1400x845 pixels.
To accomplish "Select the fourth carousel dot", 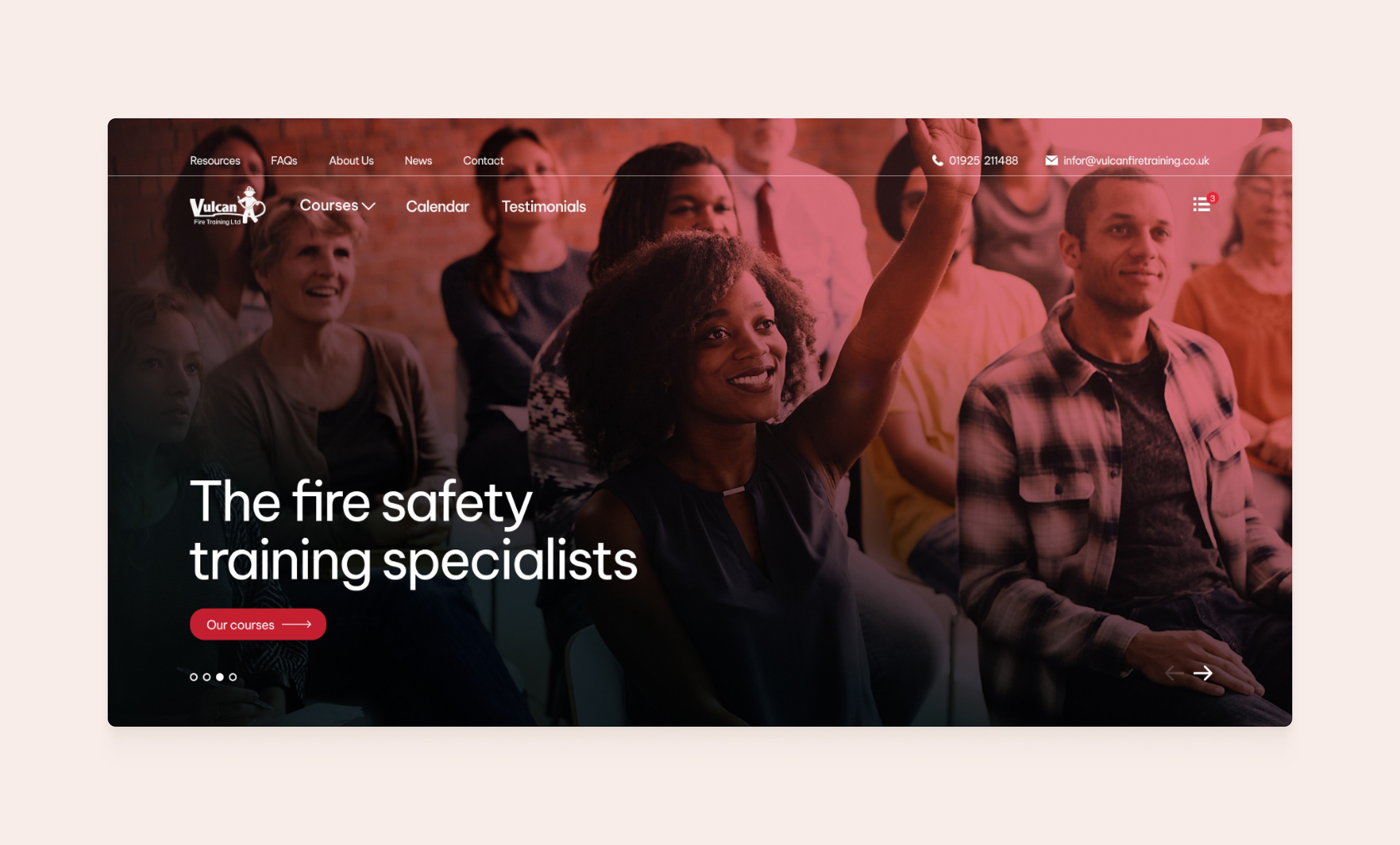I will pyautogui.click(x=233, y=677).
